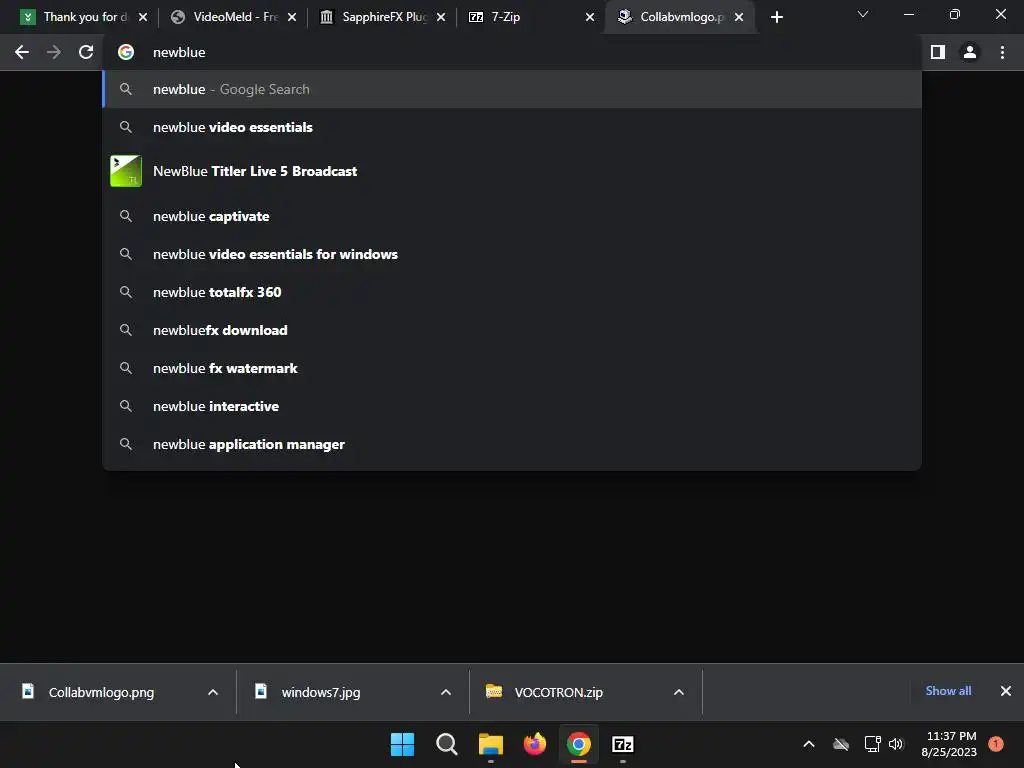Screen dimensions: 1024x768
Task: Select the 'newblue - Google Search' suggestion
Action: 512,89
